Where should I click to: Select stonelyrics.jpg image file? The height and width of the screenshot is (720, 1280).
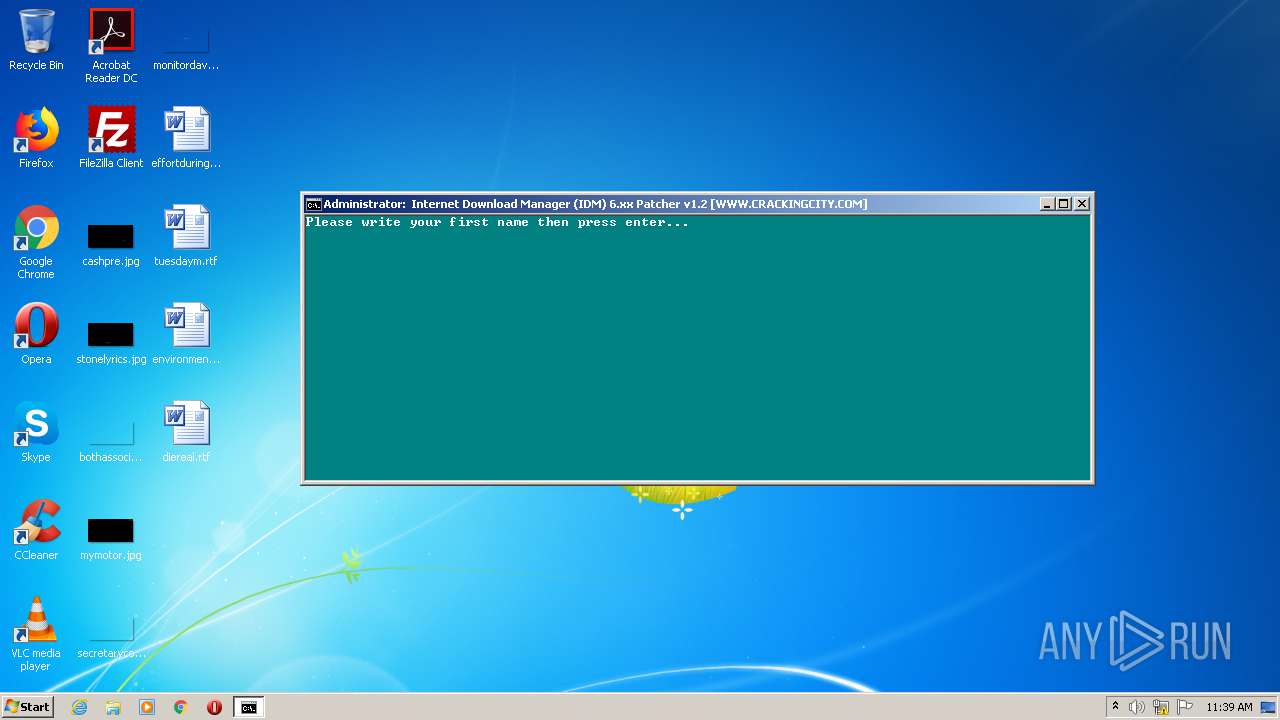pos(111,342)
